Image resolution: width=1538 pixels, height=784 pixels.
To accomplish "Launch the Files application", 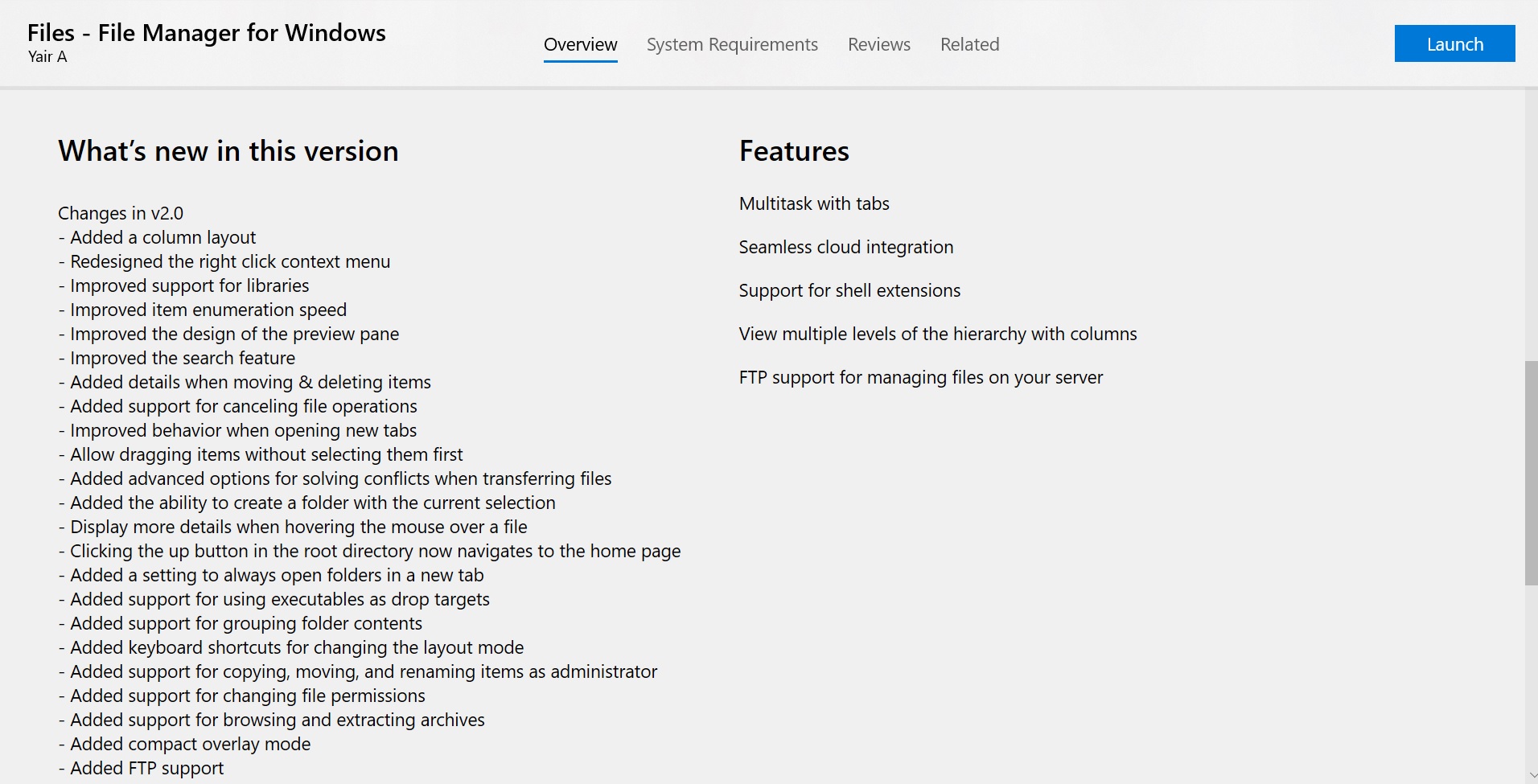I will (x=1454, y=43).
